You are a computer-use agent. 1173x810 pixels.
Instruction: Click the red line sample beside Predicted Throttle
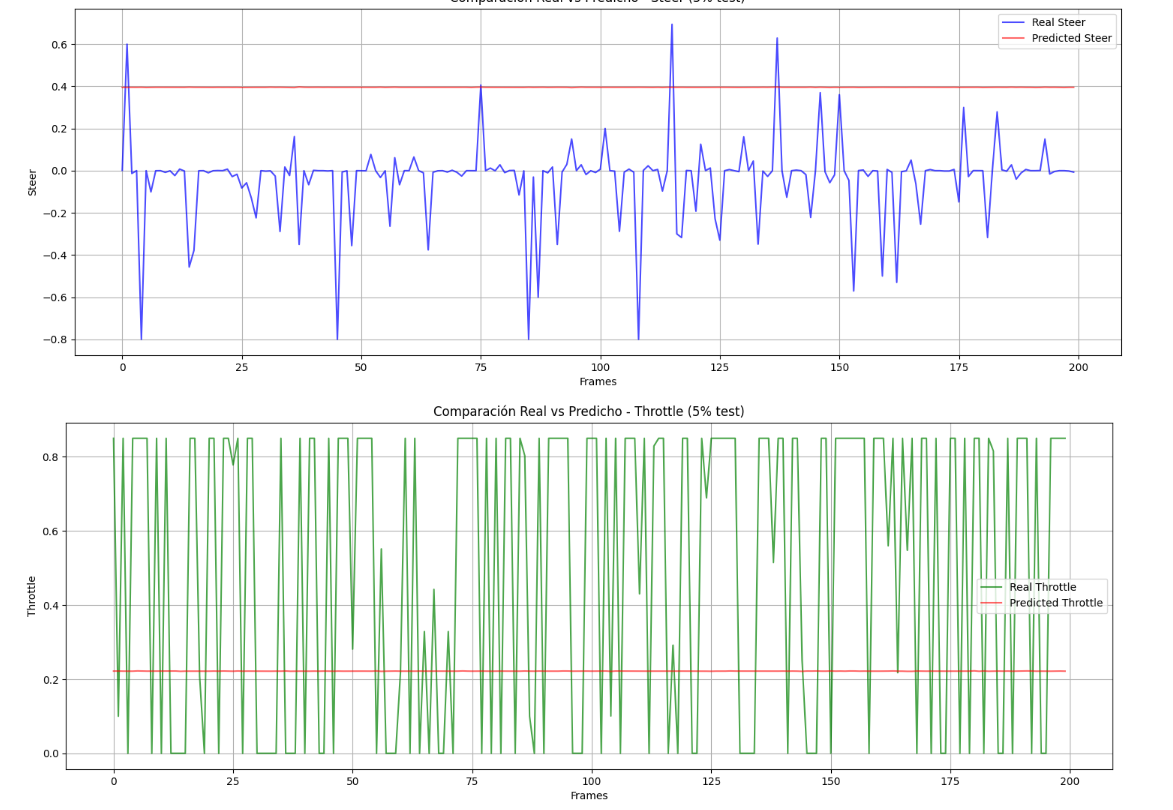pos(991,603)
